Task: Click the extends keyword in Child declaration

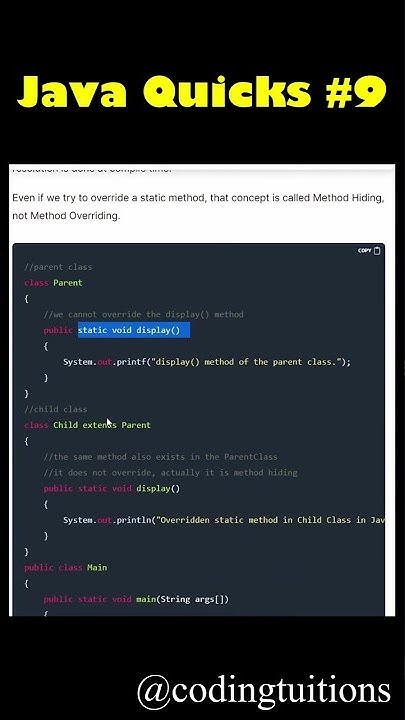Action: coord(100,425)
